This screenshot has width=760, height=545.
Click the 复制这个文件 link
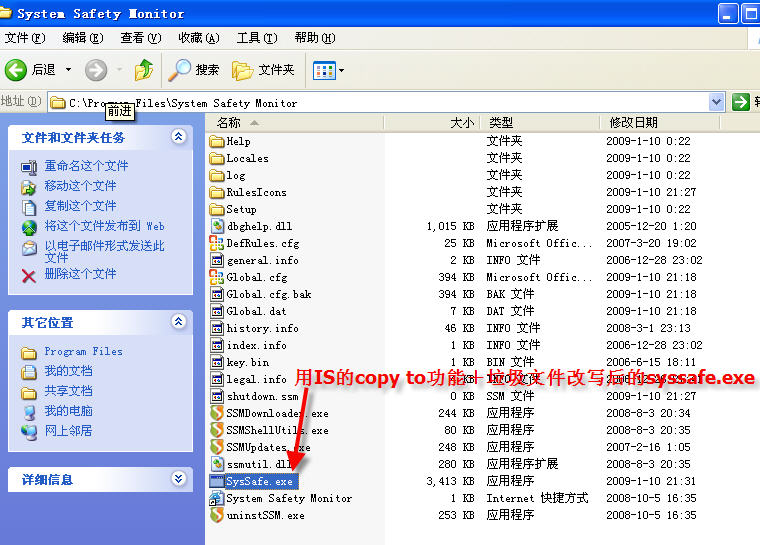[80, 206]
